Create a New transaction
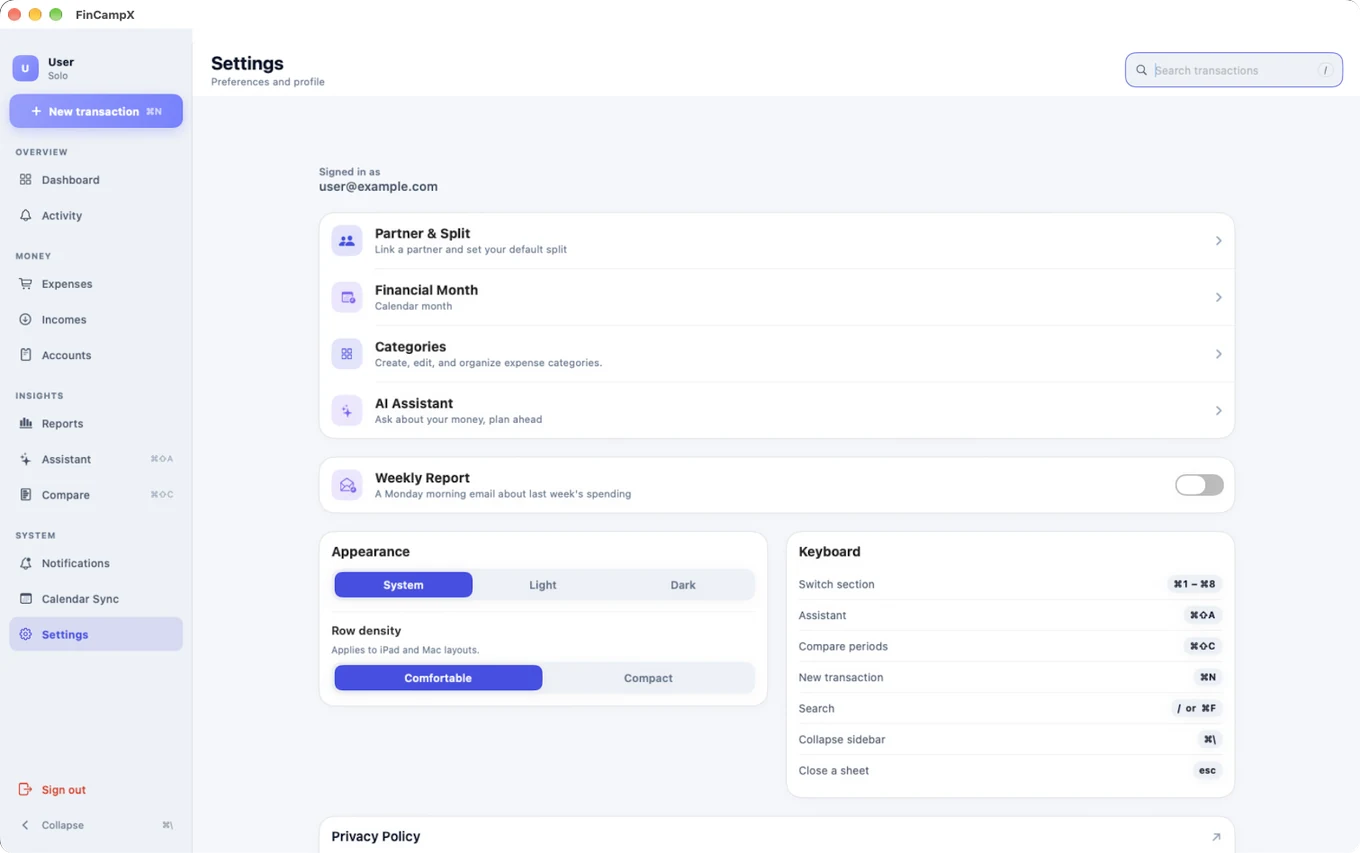1360x853 pixels. [x=96, y=111]
